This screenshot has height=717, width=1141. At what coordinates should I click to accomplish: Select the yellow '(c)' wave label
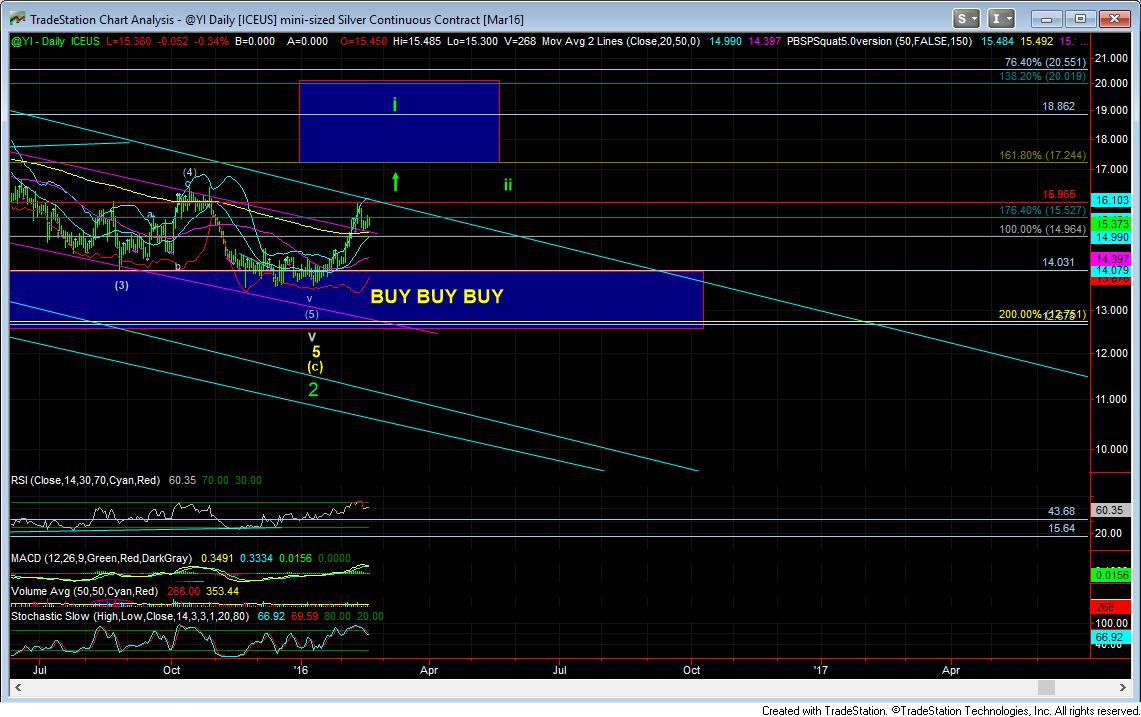tap(315, 367)
